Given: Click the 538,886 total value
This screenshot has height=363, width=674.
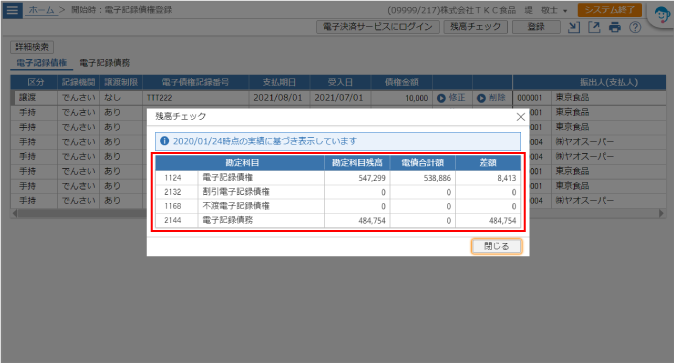Looking at the screenshot, I should pyautogui.click(x=437, y=178).
